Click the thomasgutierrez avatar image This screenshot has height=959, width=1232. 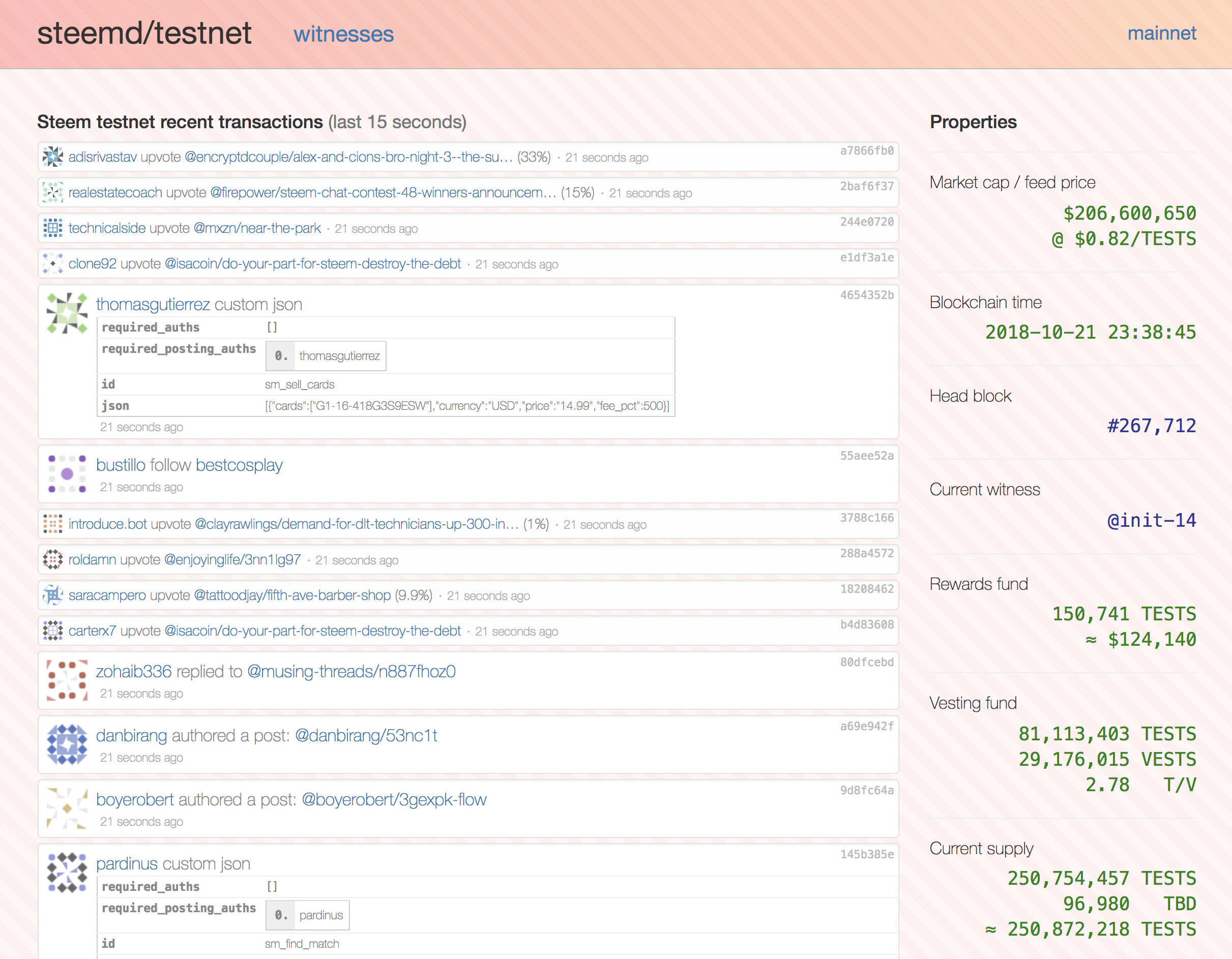tap(67, 313)
